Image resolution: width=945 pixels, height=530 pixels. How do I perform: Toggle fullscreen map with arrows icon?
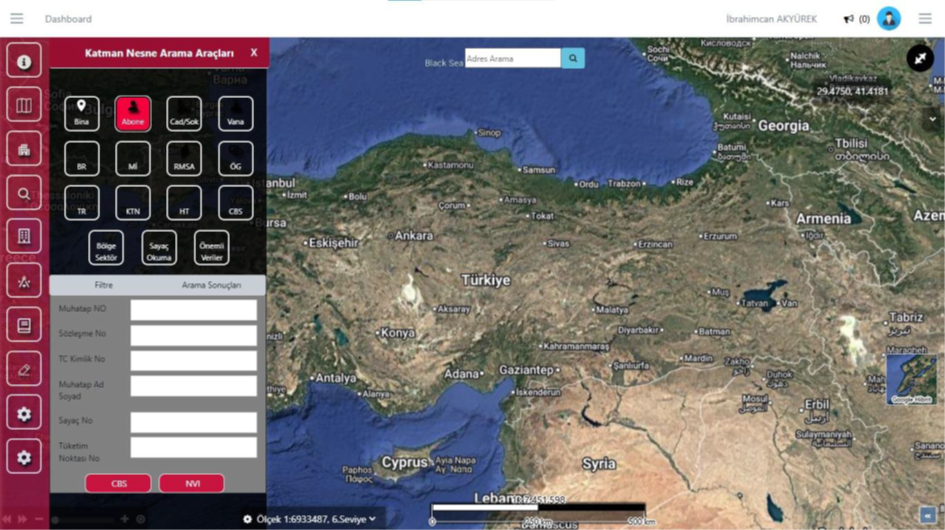(x=919, y=58)
